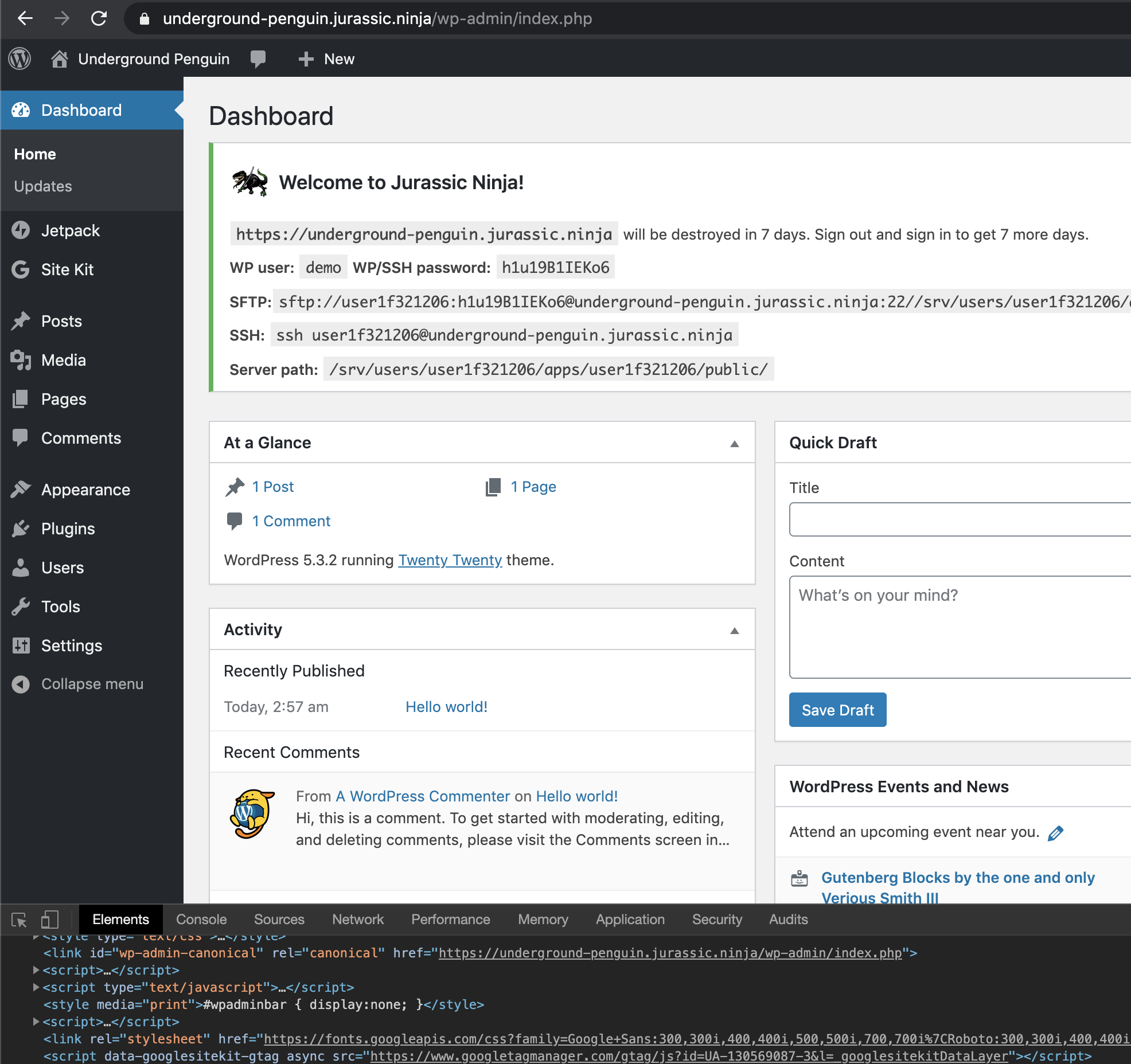Open the Updates submenu item

(43, 186)
